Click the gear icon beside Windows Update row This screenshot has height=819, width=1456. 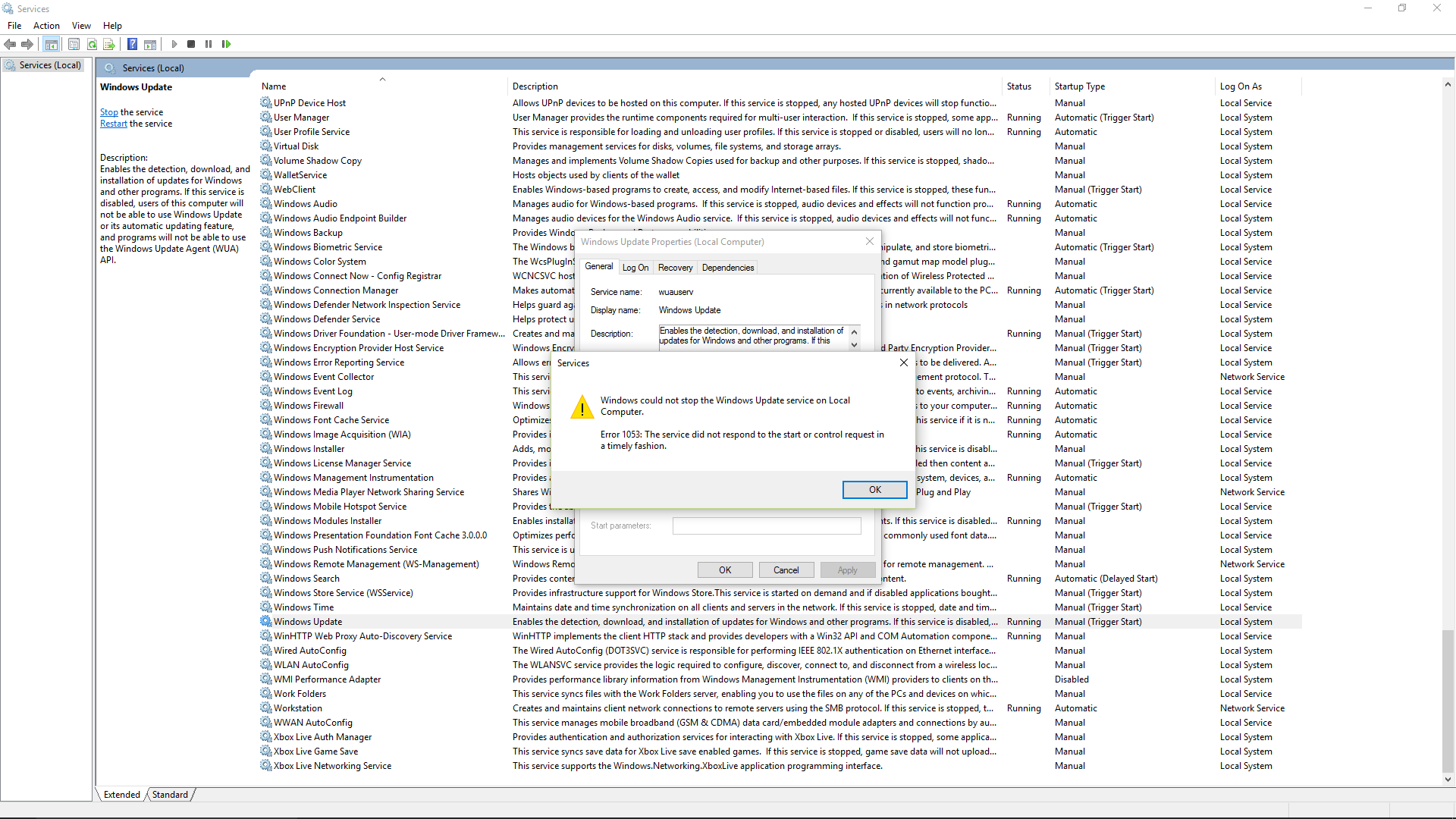click(x=265, y=621)
